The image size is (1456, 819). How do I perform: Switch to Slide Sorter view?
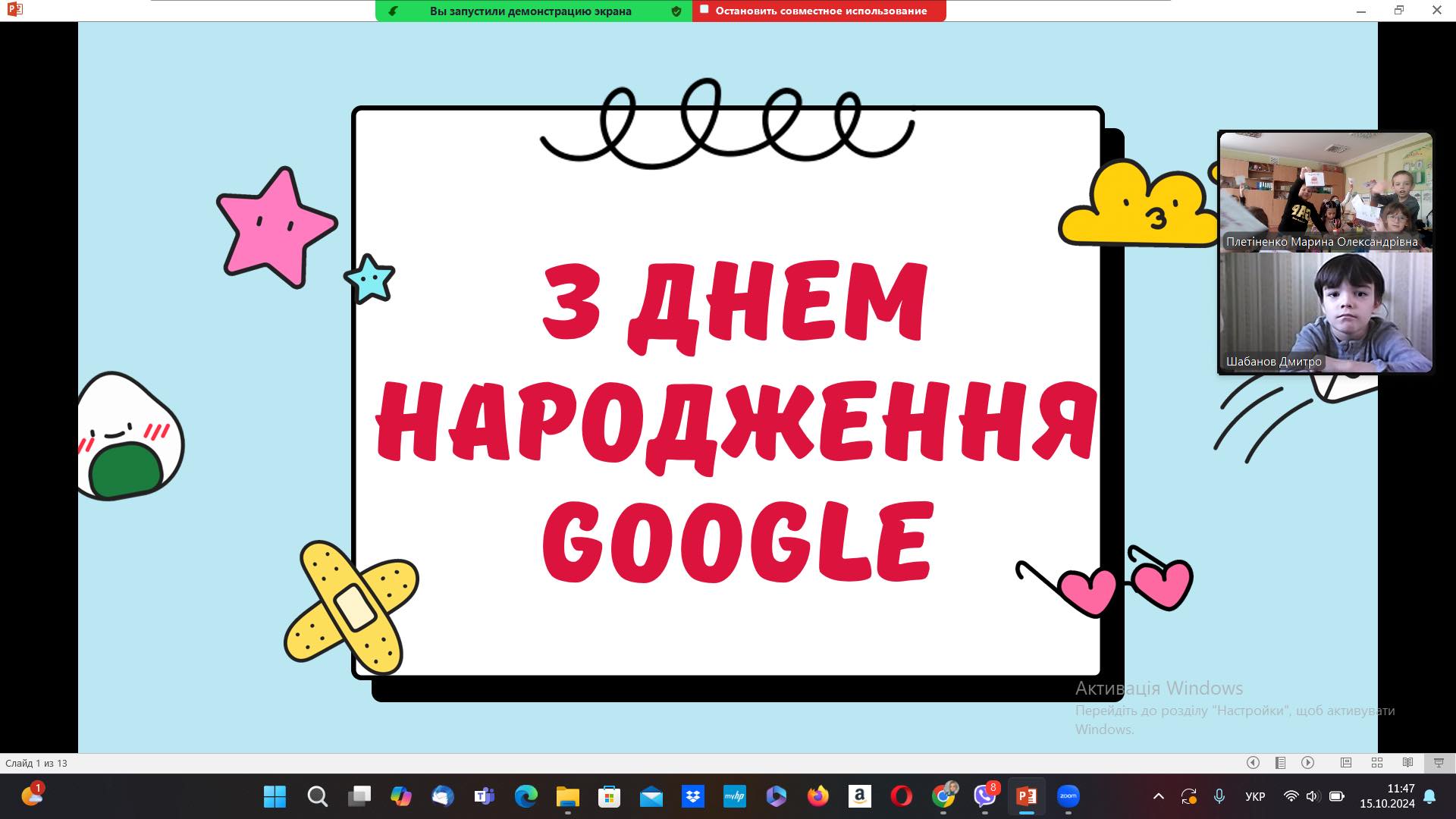click(x=1377, y=763)
